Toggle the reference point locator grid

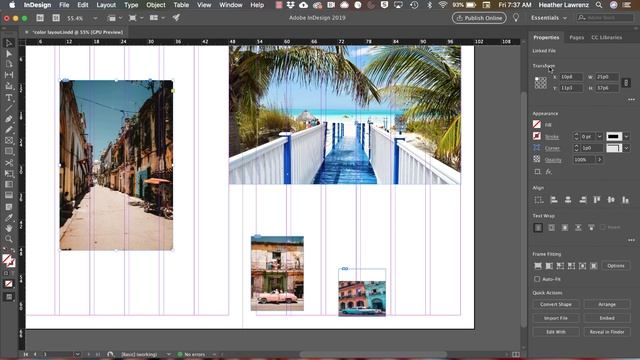pyautogui.click(x=540, y=82)
